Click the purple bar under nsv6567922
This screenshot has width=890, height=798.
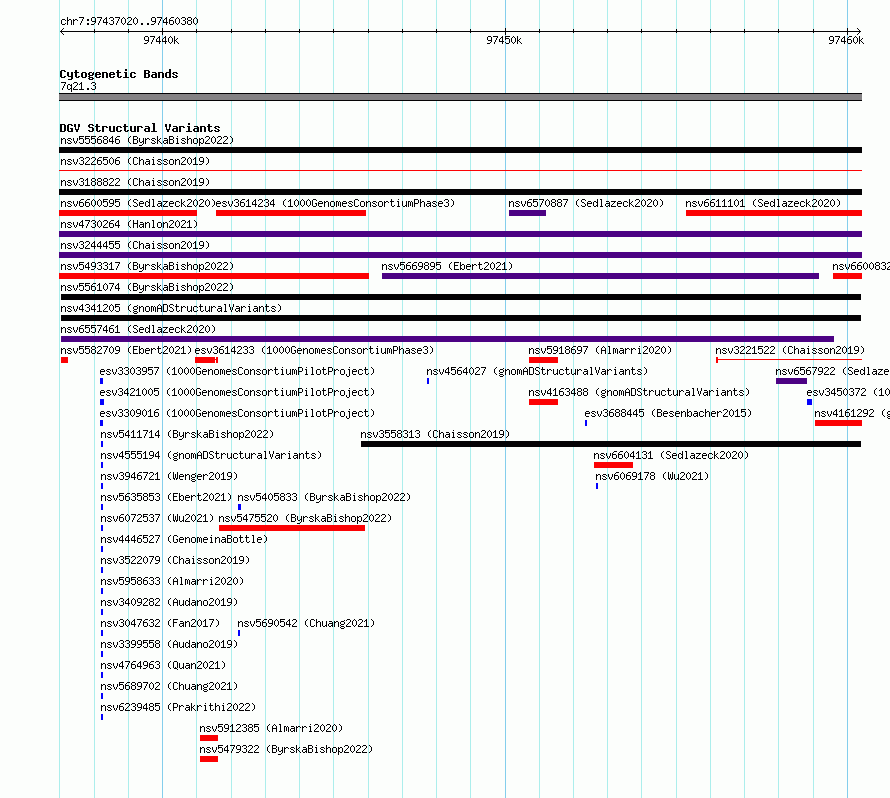(791, 381)
